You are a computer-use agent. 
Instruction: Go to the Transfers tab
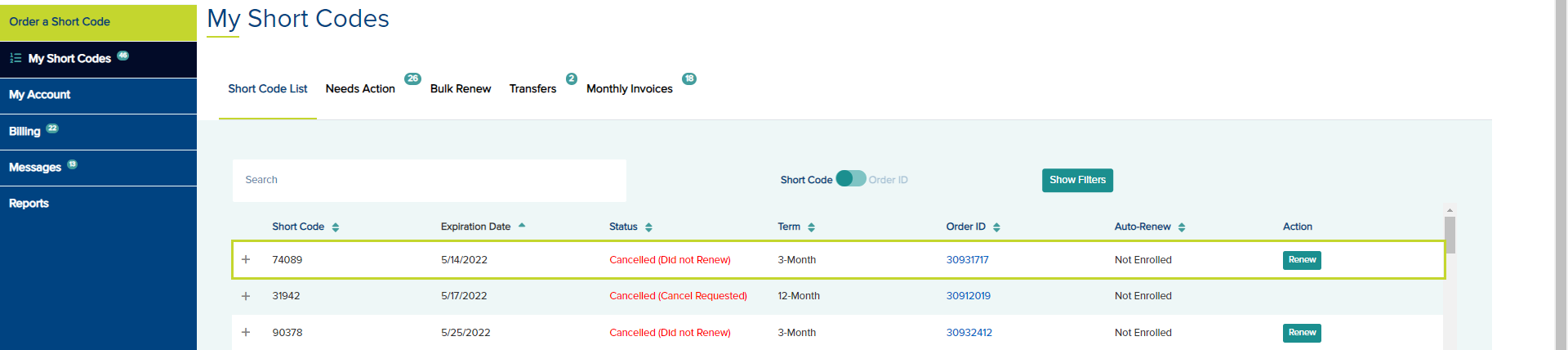click(532, 88)
